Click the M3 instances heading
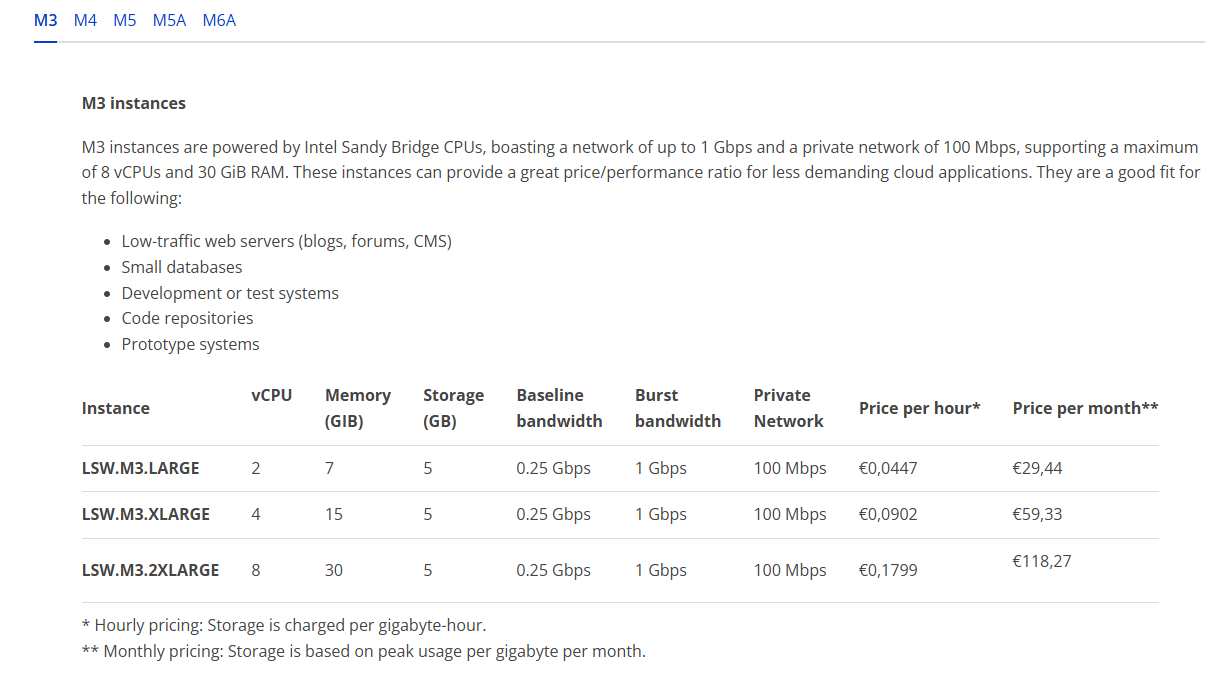Viewport: 1205px width, 674px height. point(134,103)
